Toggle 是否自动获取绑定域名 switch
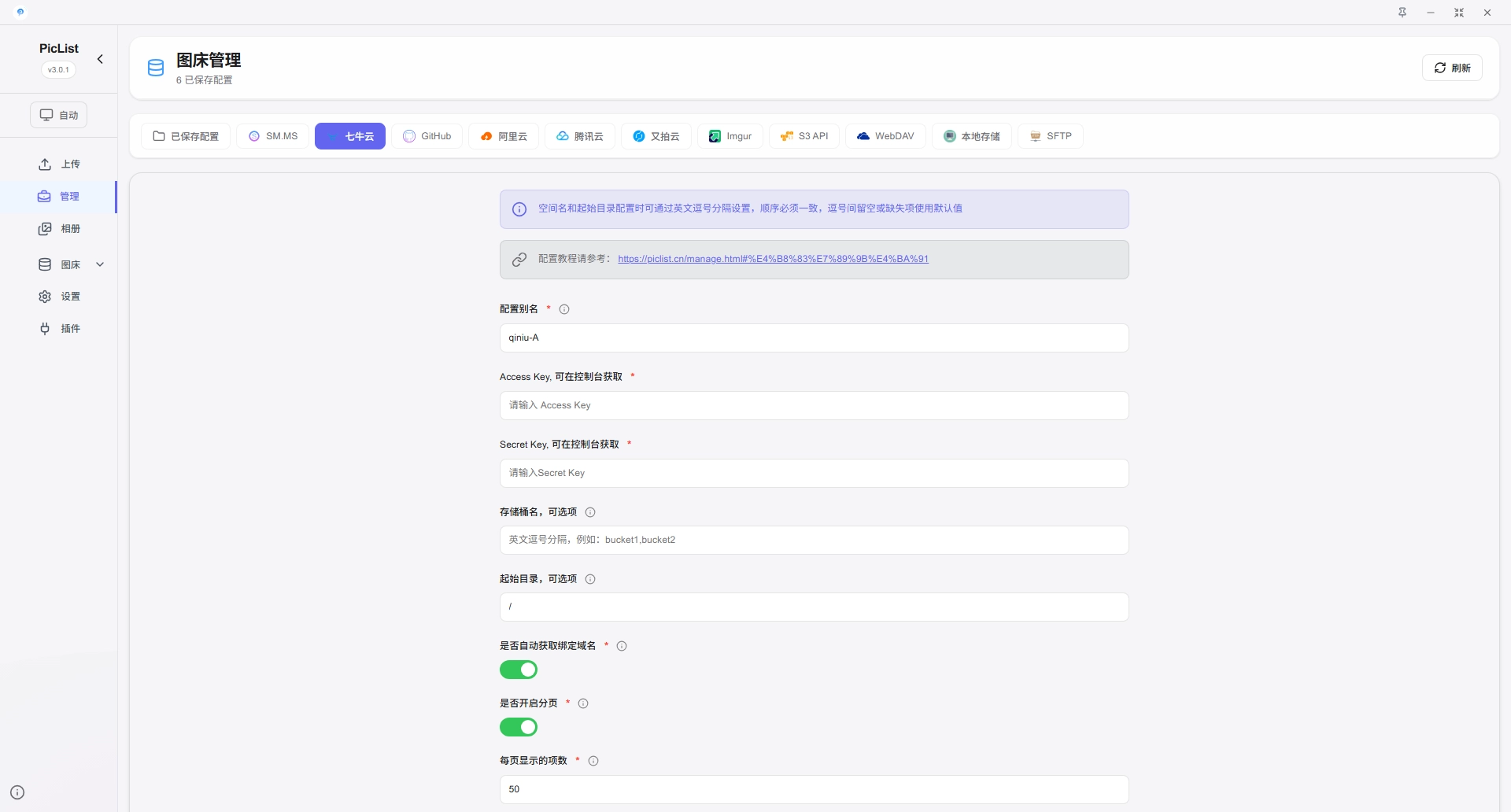Screen dimensions: 1511x812 [519, 670]
